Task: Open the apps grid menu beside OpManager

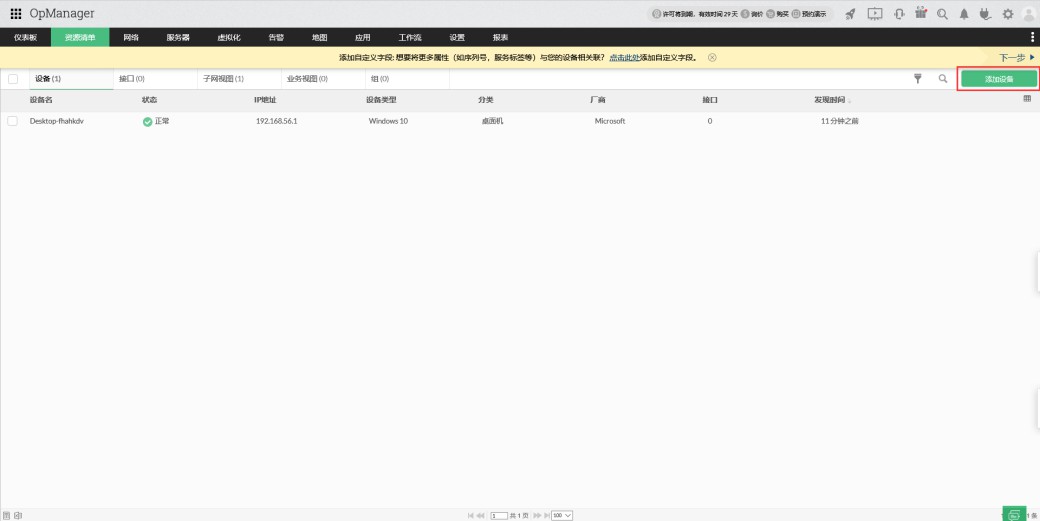Action: (x=16, y=13)
